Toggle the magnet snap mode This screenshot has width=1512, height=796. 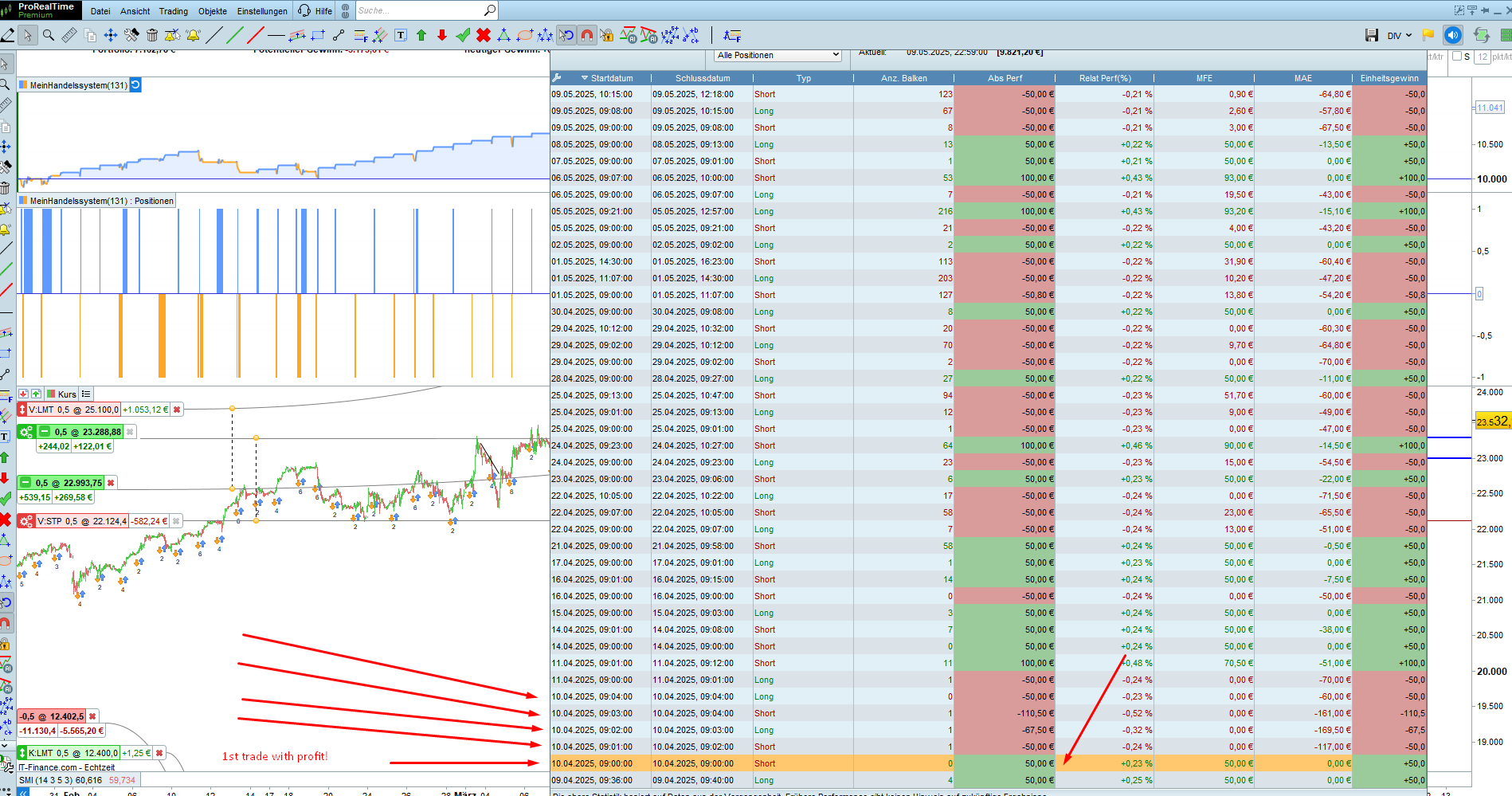[587, 35]
